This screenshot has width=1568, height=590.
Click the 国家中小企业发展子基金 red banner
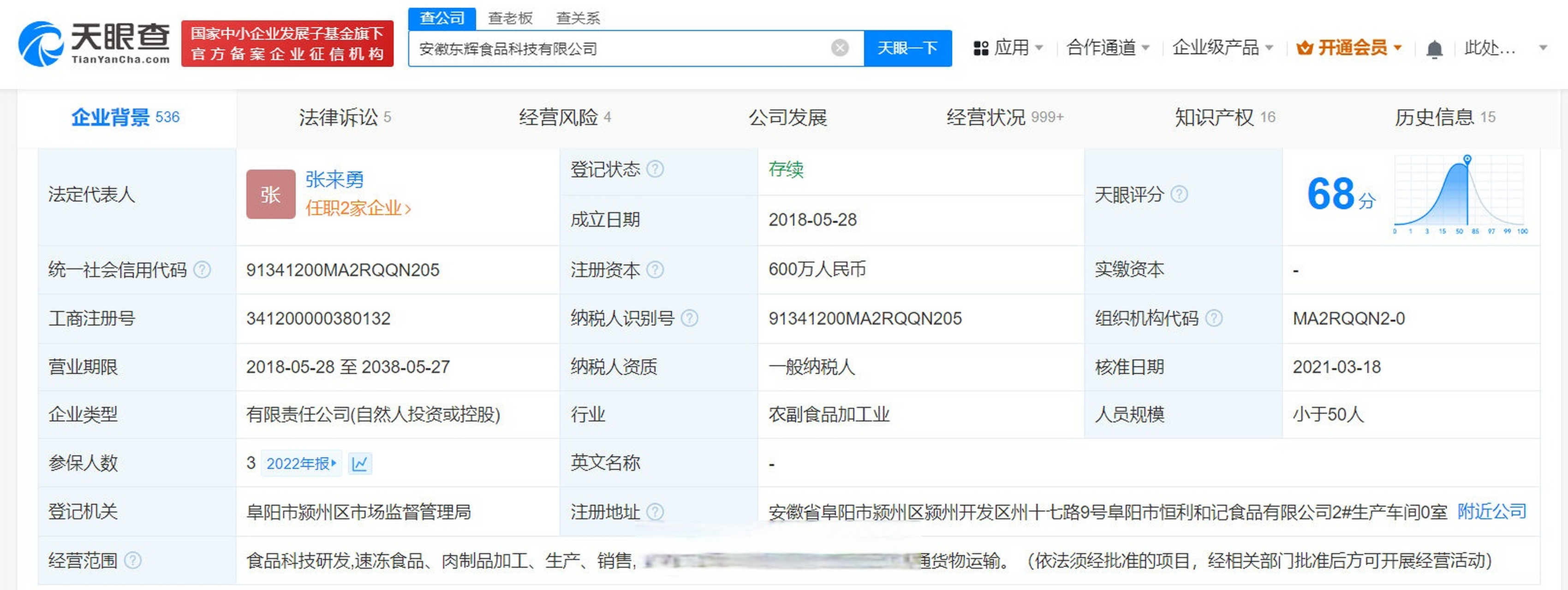[287, 43]
